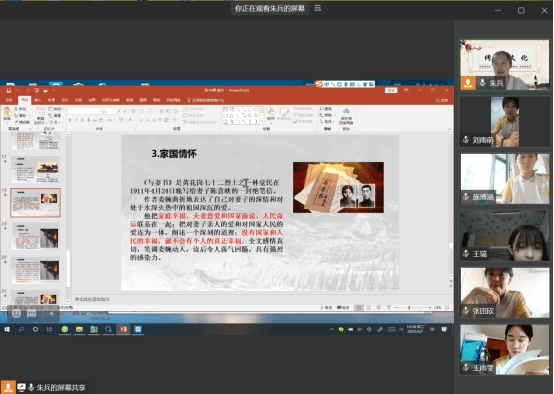Click the Cut scissors icon
554x394 pixels.
point(16,109)
